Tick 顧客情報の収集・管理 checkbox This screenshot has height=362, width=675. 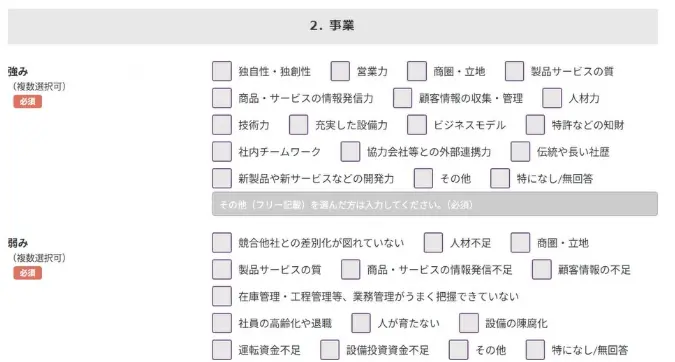click(x=403, y=98)
